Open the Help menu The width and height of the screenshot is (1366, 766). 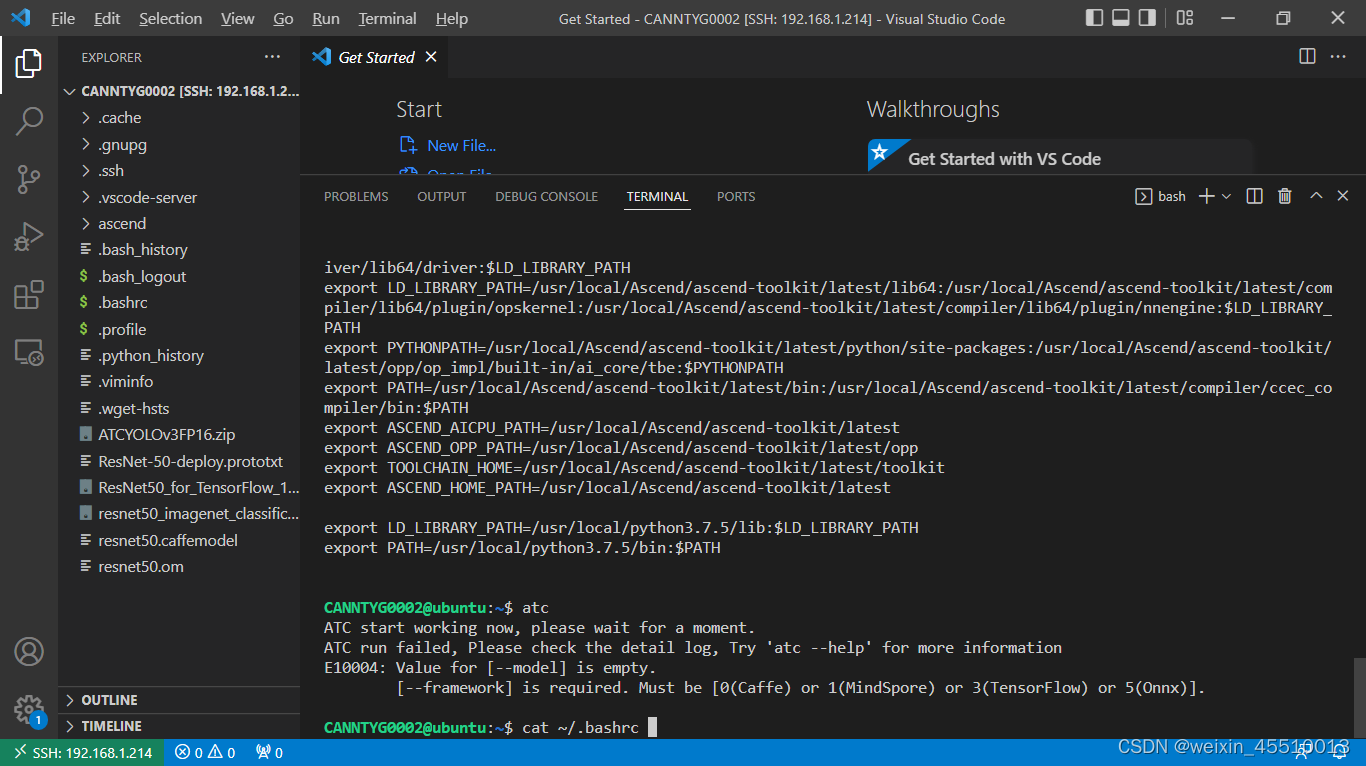[452, 18]
